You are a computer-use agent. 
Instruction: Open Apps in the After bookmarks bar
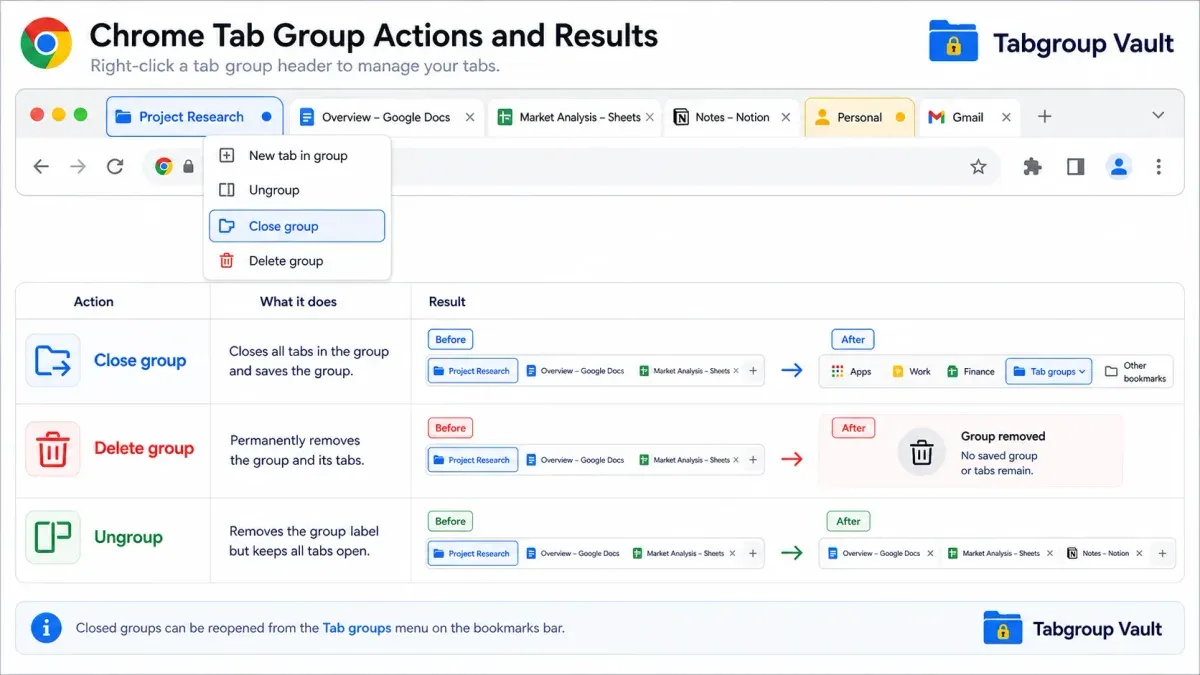[x=851, y=371]
